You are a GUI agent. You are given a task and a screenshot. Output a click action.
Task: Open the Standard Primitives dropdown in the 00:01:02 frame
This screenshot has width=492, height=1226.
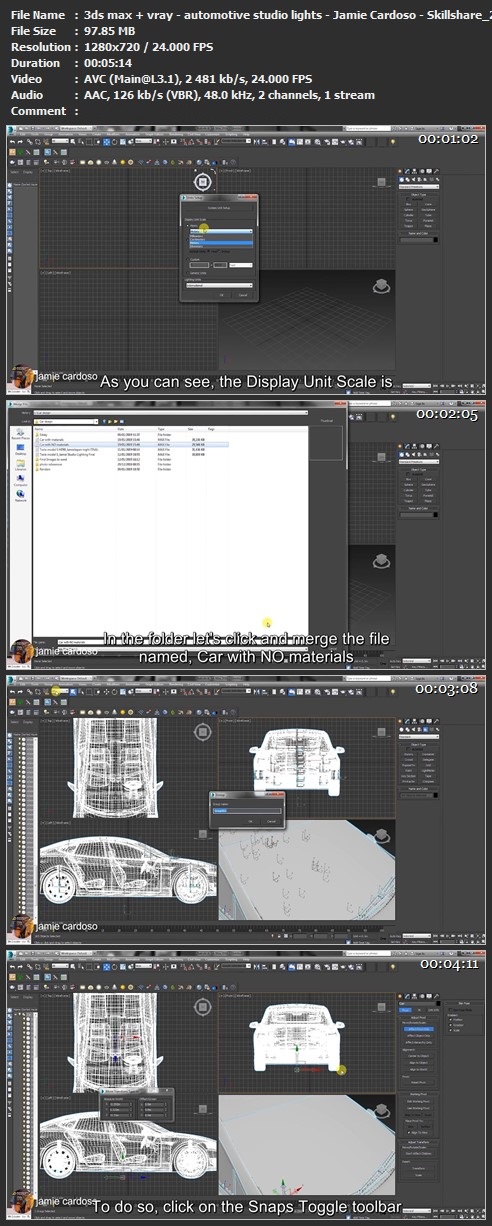418,187
